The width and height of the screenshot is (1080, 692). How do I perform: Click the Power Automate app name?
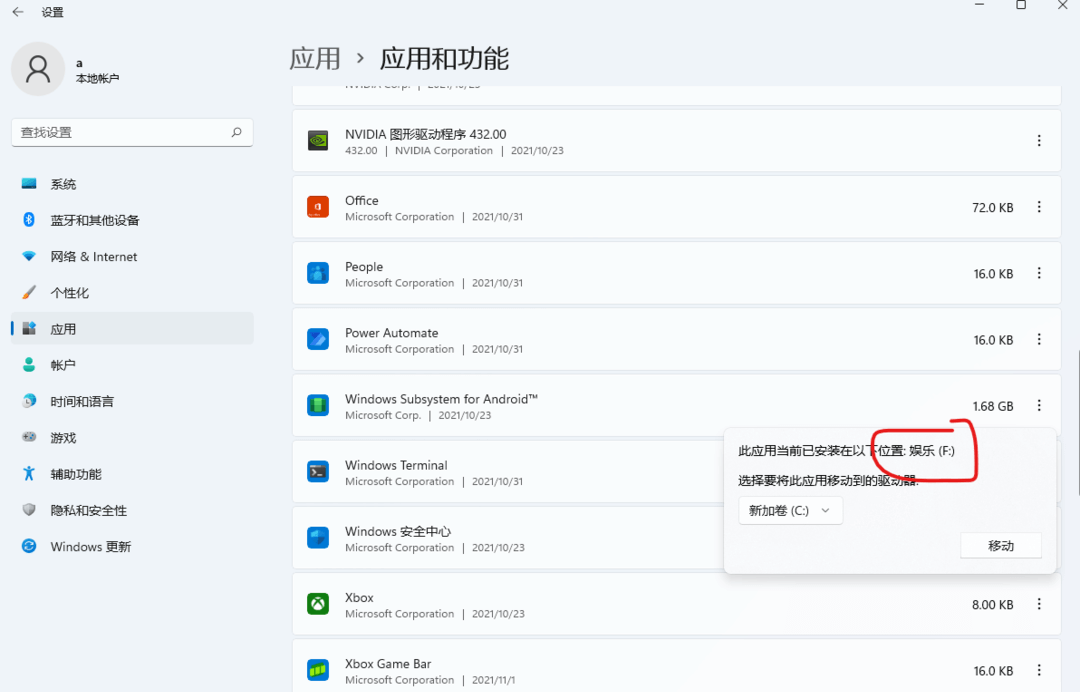pyautogui.click(x=391, y=333)
